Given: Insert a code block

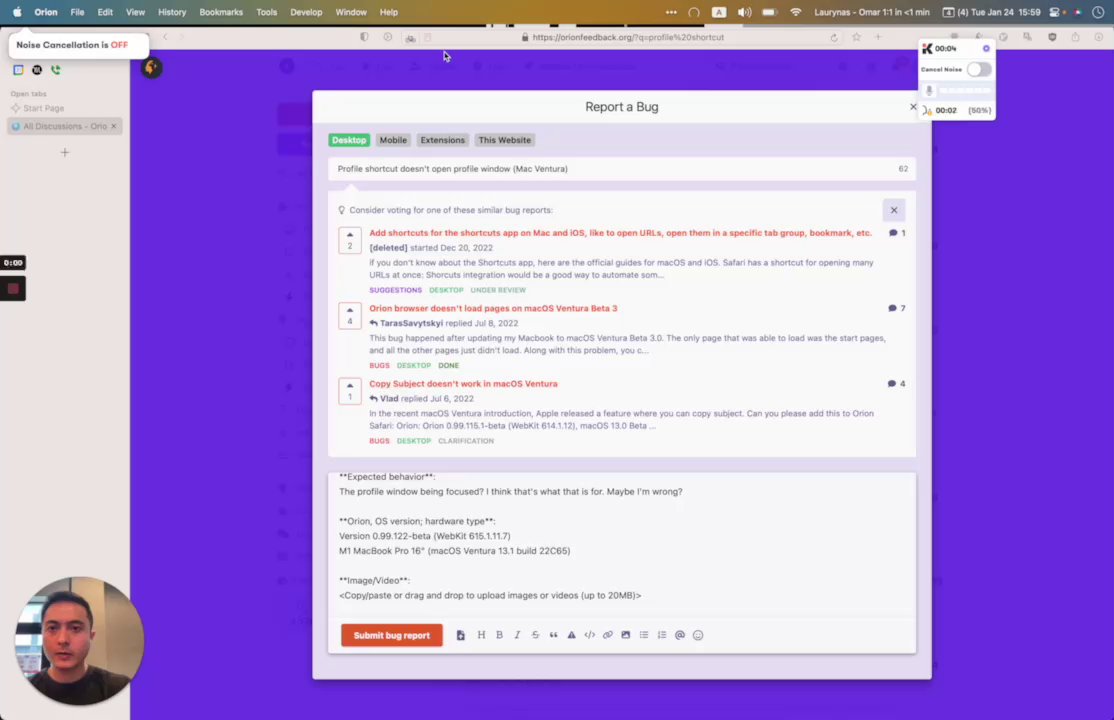Looking at the screenshot, I should 590,635.
